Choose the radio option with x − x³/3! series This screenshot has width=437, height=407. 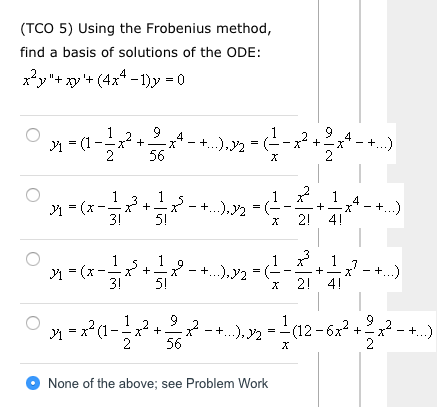point(33,195)
